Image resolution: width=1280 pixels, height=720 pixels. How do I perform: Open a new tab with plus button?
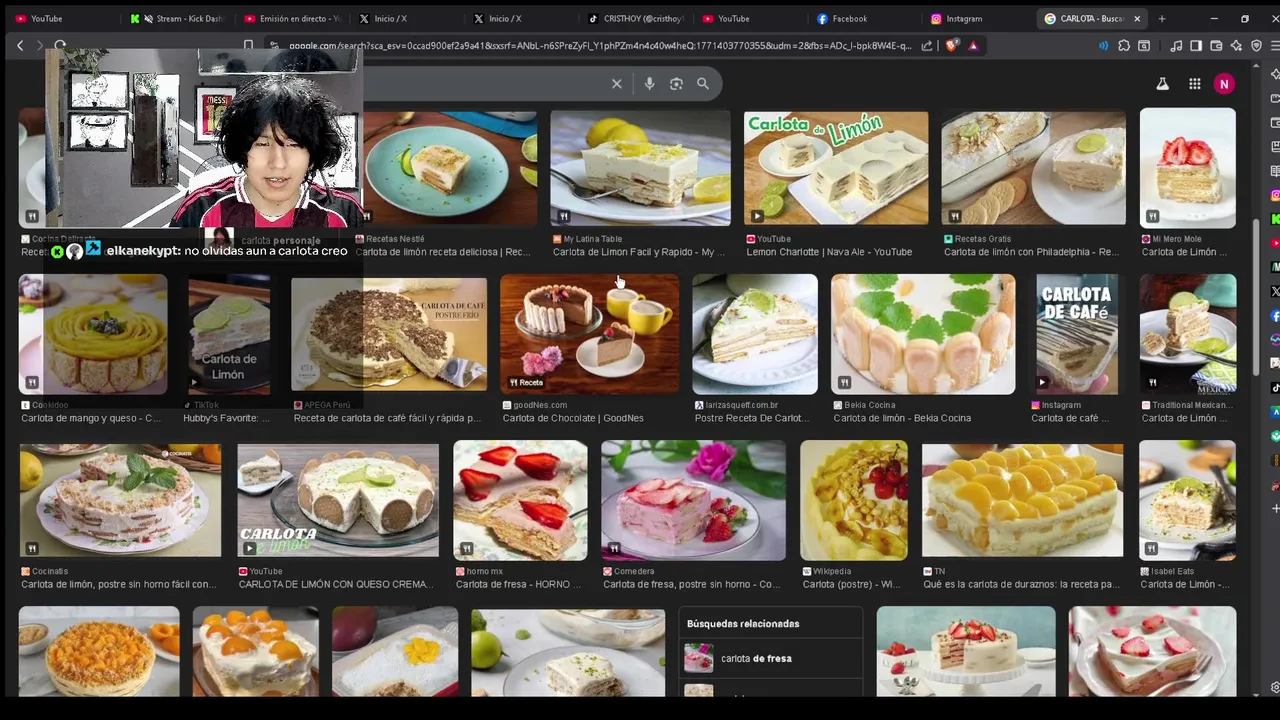1161,18
